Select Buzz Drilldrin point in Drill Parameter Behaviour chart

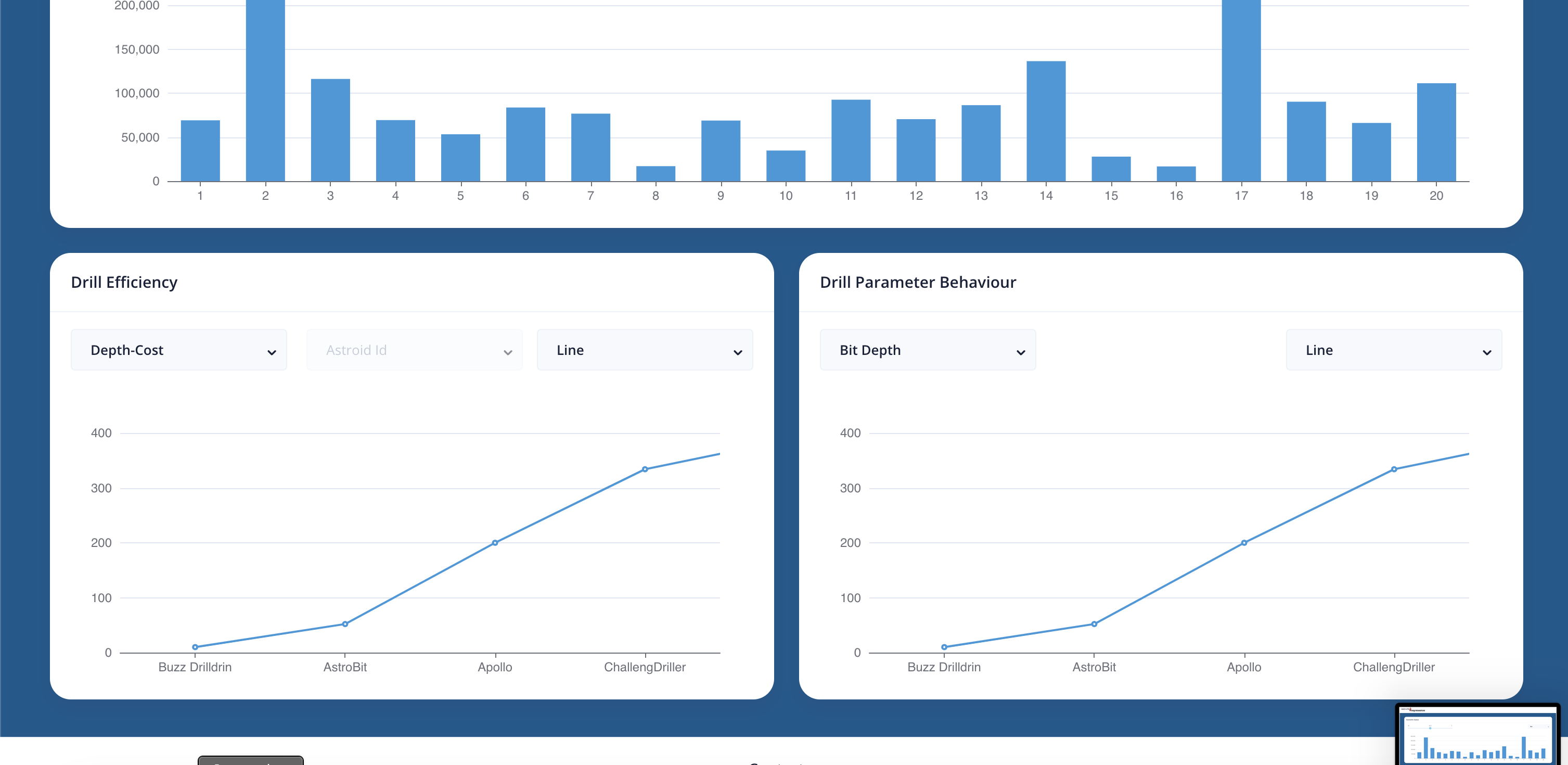pyautogui.click(x=944, y=647)
